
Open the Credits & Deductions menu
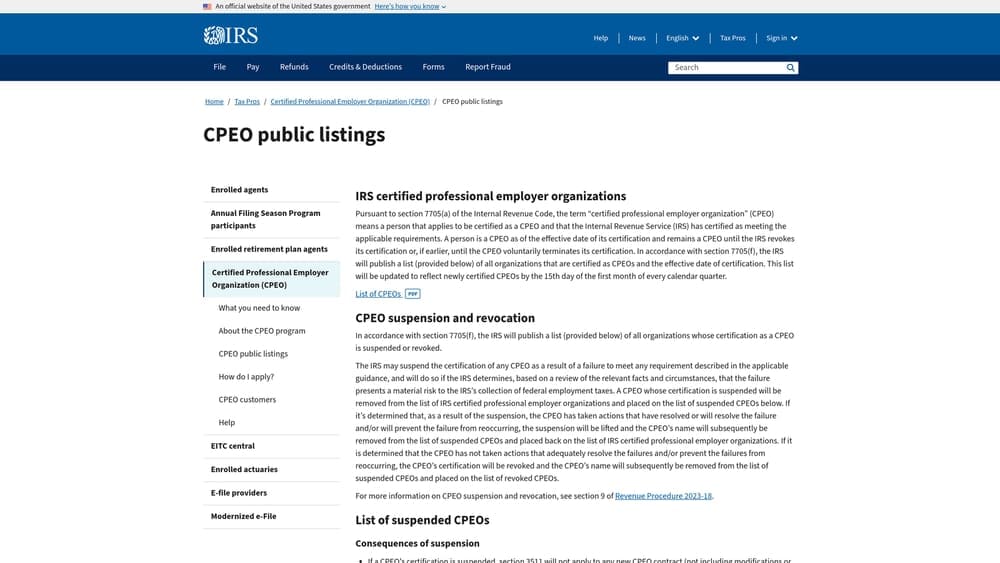pos(365,67)
